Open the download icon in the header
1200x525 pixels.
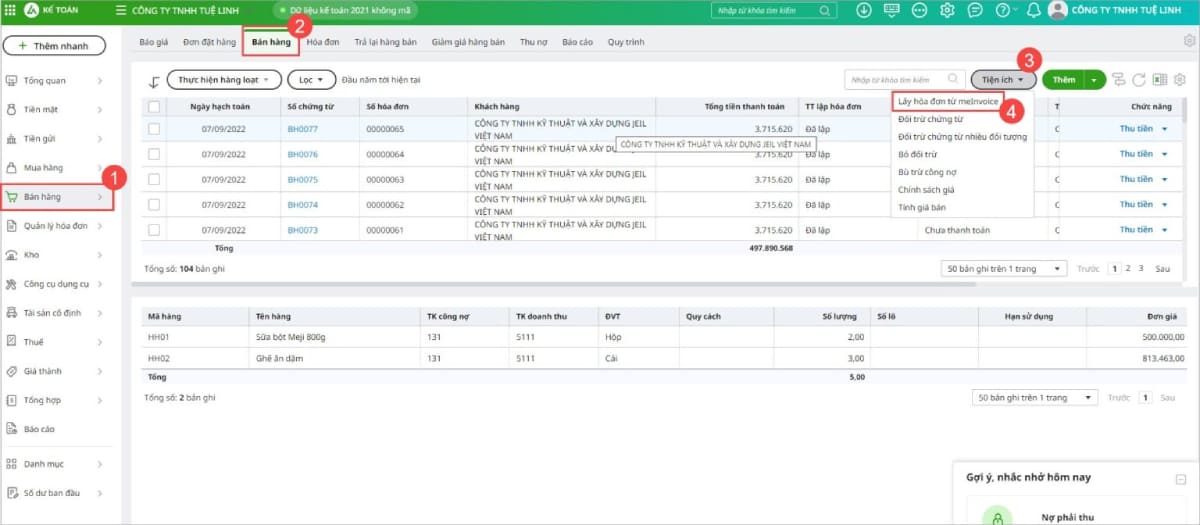point(864,10)
